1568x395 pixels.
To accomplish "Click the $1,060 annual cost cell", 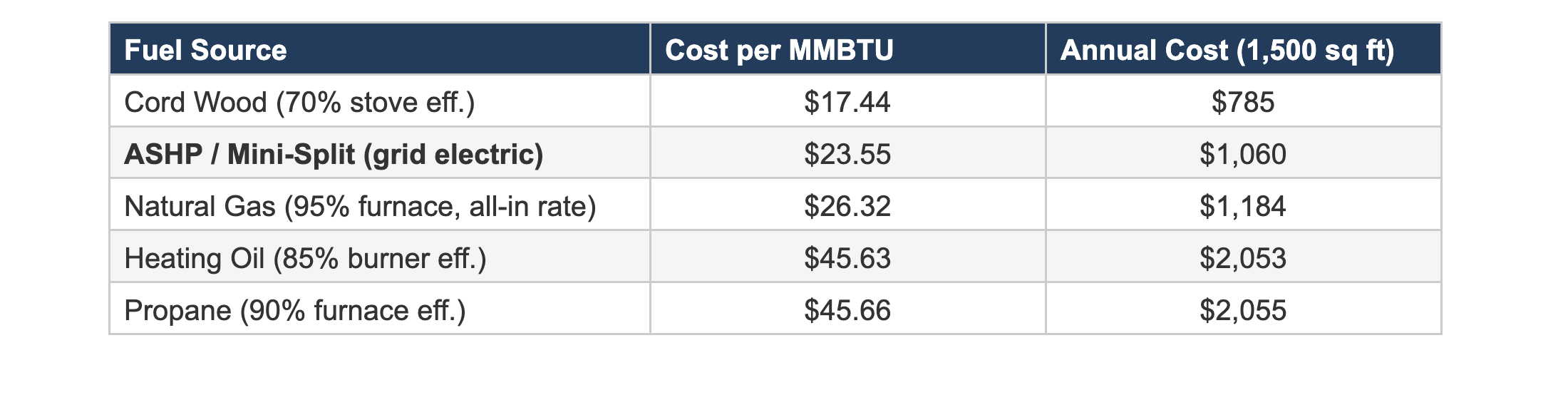I will coord(1242,154).
